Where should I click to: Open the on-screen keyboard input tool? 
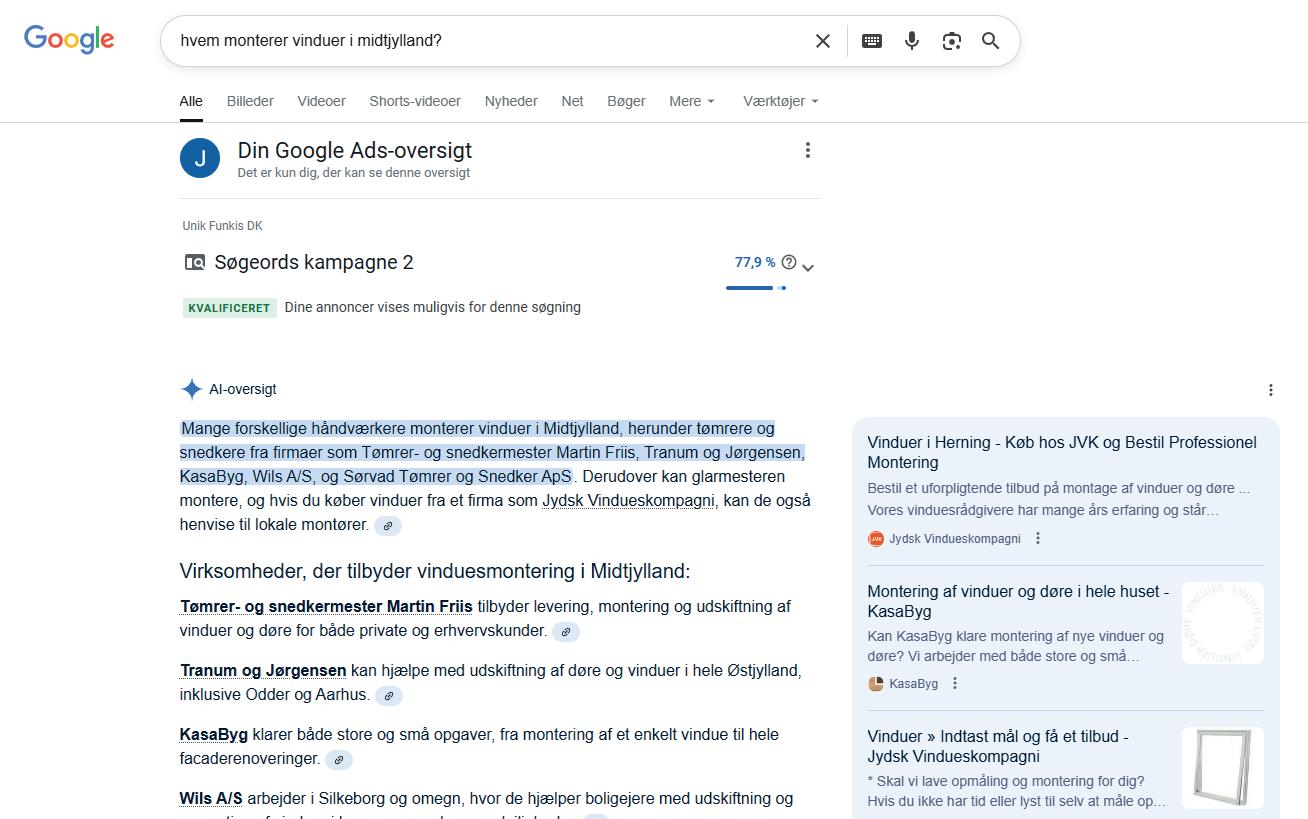872,41
